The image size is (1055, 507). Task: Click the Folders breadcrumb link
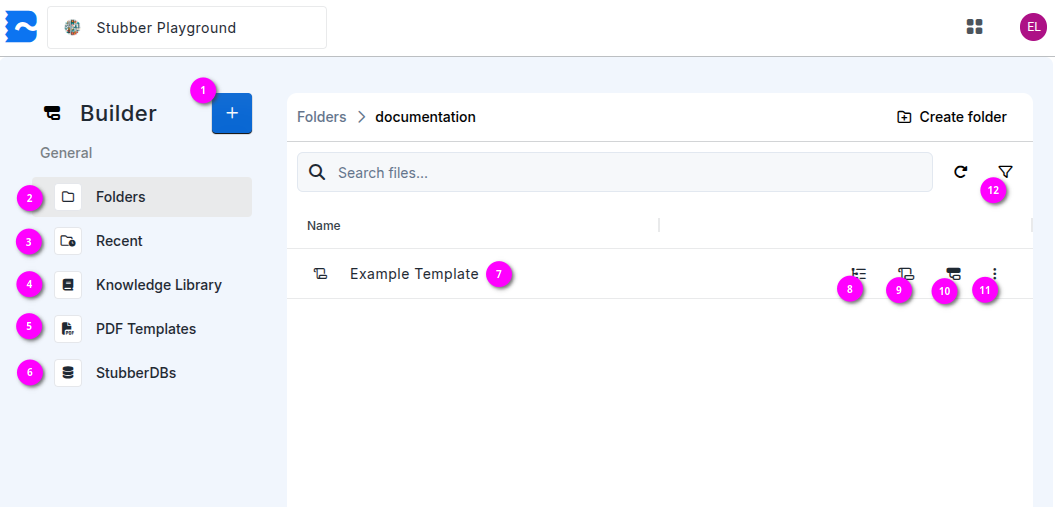coord(321,117)
